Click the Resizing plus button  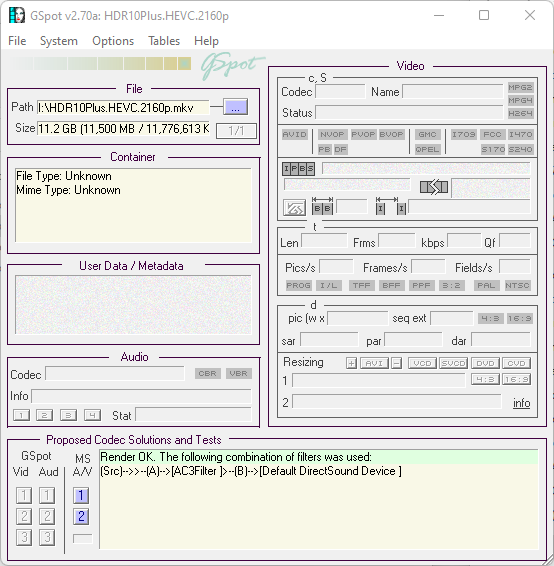click(x=351, y=363)
